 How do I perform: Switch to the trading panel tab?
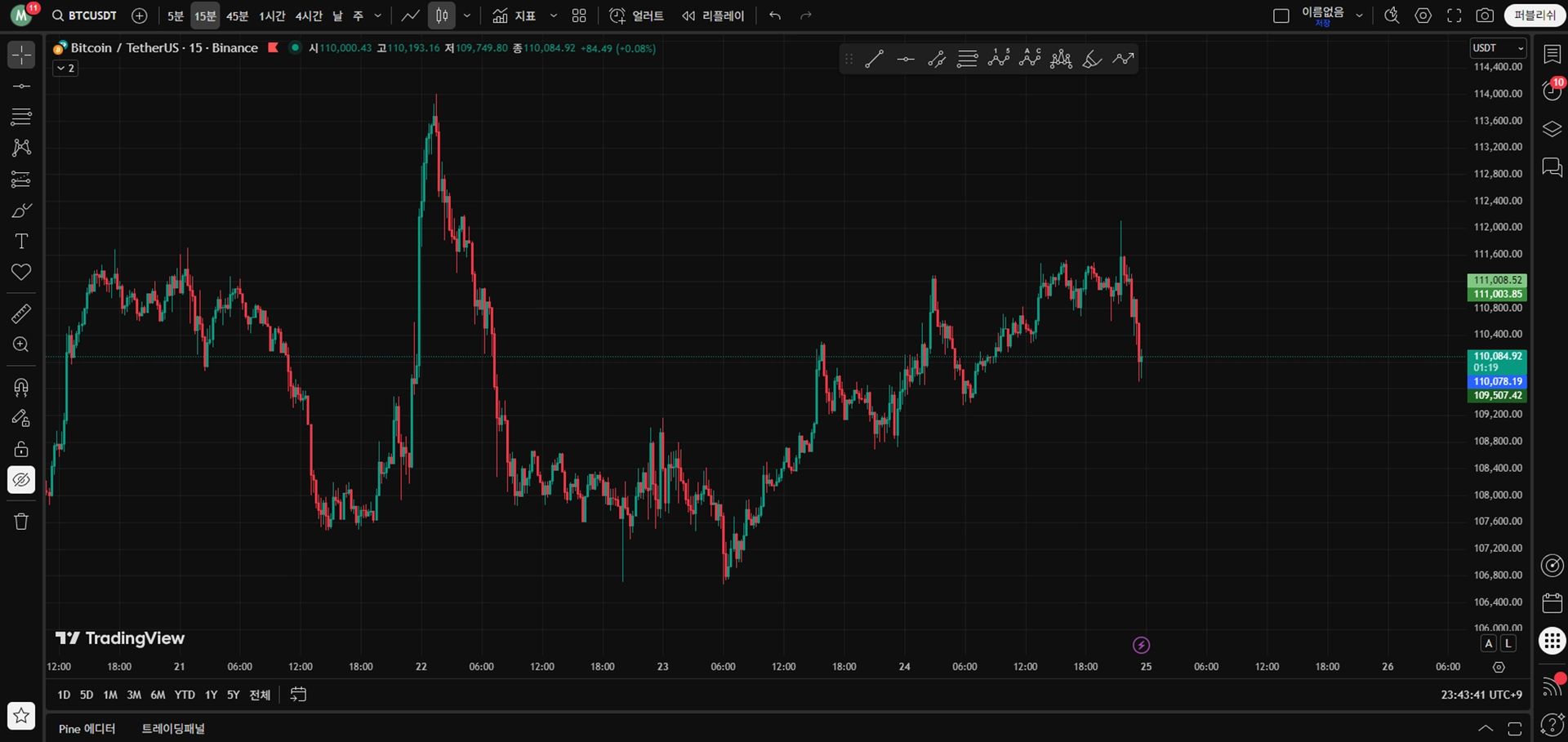coord(173,728)
